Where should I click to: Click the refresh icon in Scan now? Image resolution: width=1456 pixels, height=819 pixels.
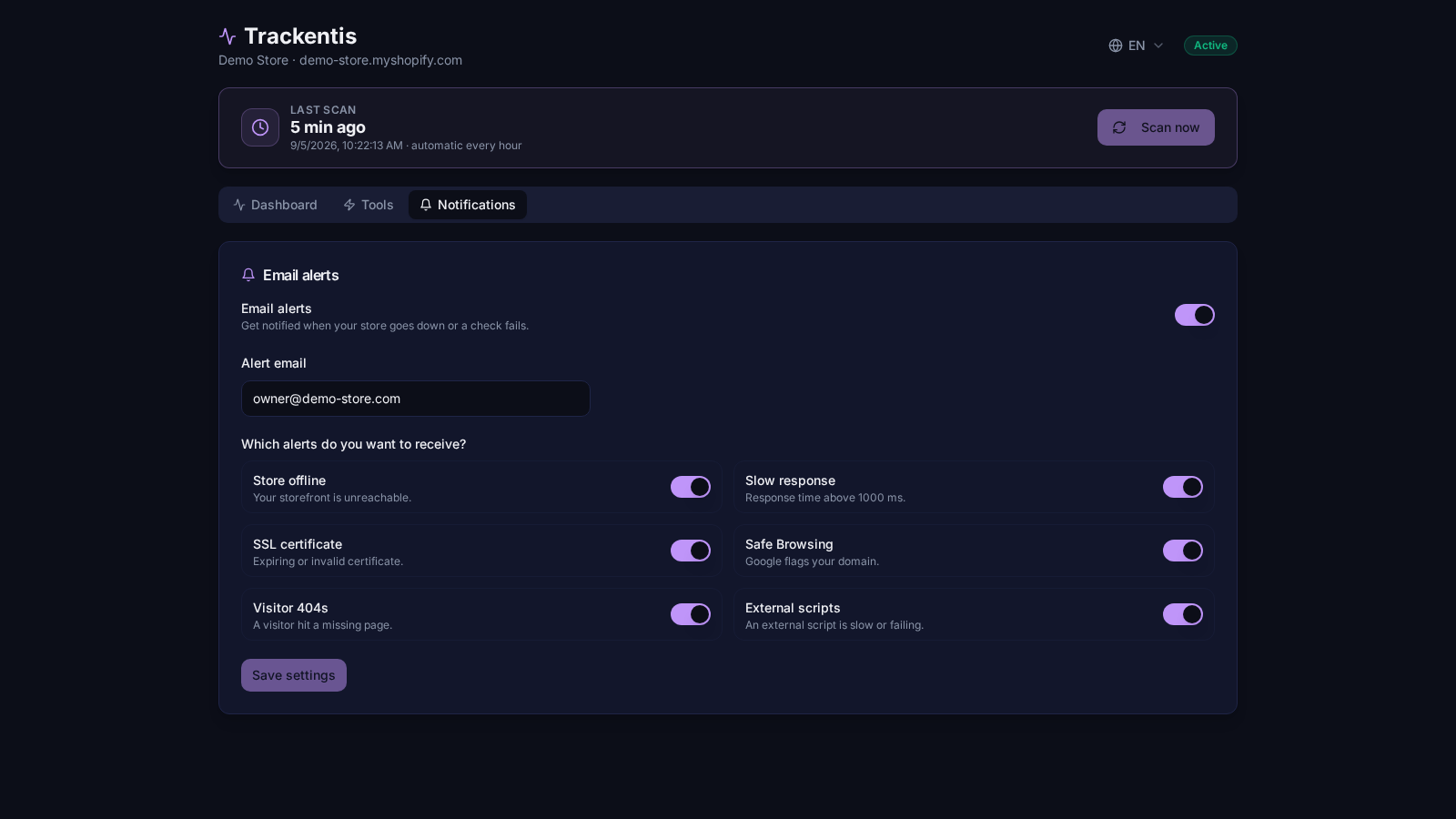[1119, 127]
